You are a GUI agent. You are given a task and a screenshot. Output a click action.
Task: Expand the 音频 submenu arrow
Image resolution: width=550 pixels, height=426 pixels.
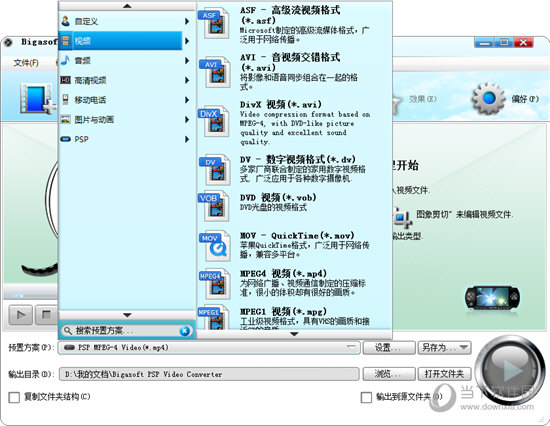[x=187, y=61]
